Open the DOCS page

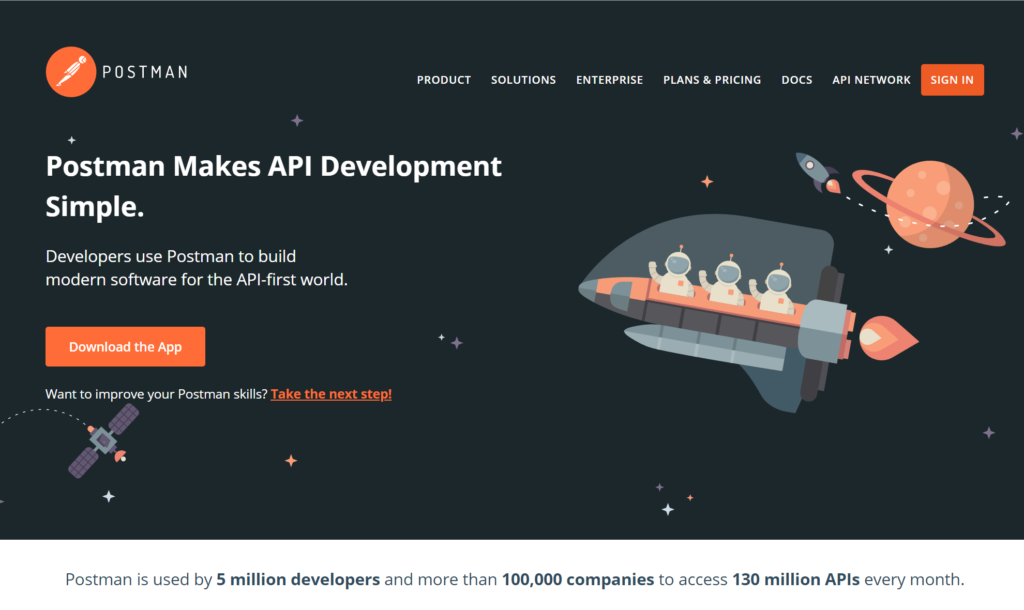coord(797,80)
